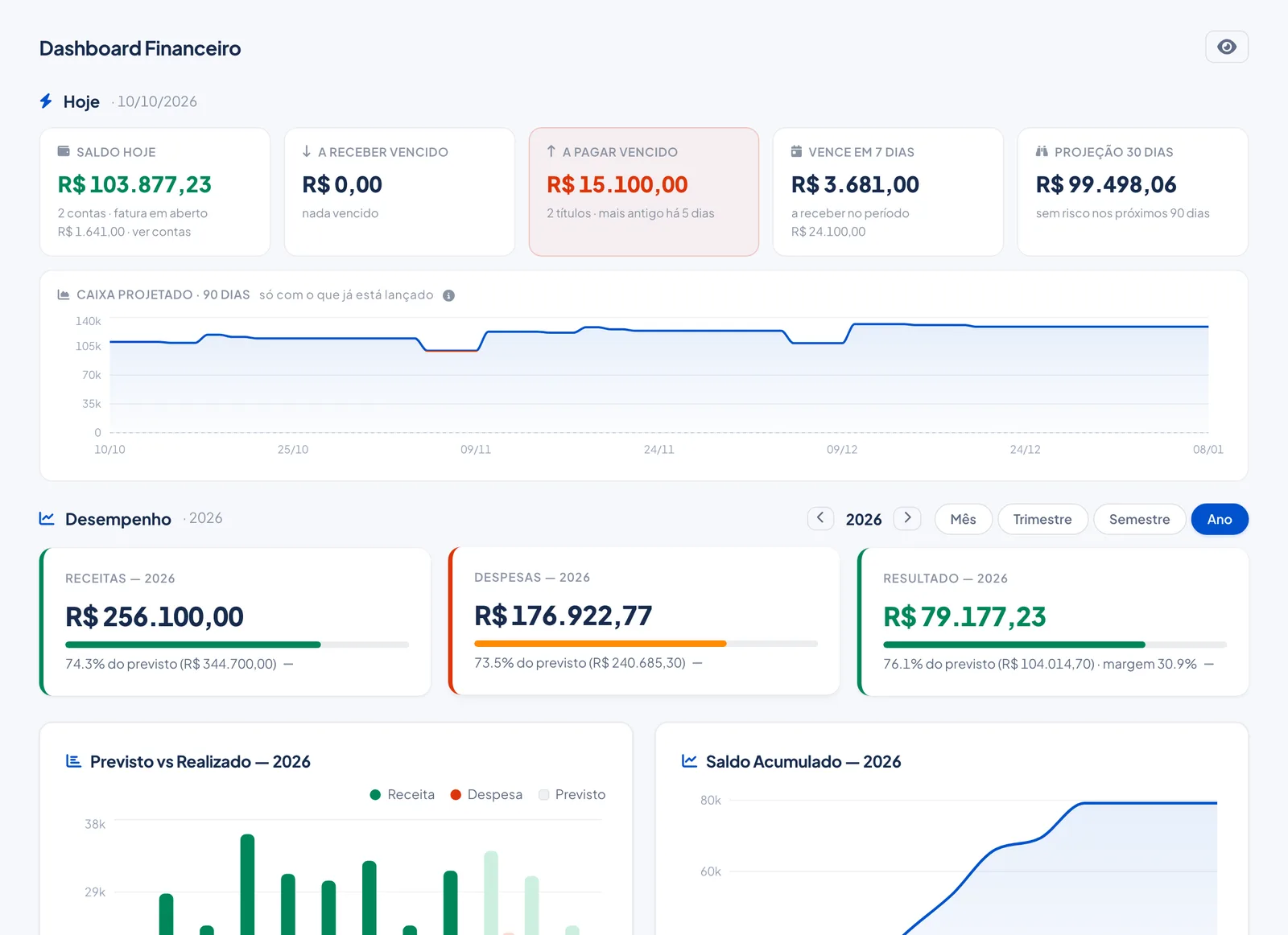Click the red dip in projected cash line
The height and width of the screenshot is (935, 1288).
tap(452, 351)
